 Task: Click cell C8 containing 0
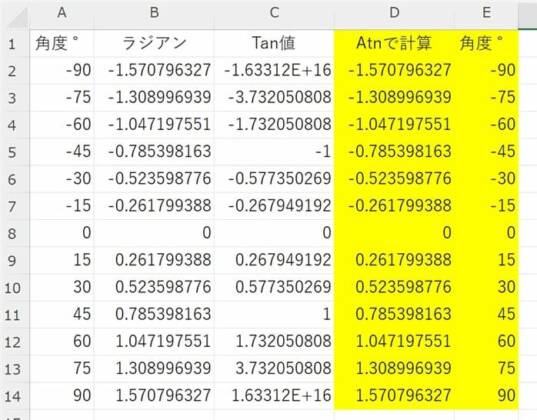pos(274,233)
